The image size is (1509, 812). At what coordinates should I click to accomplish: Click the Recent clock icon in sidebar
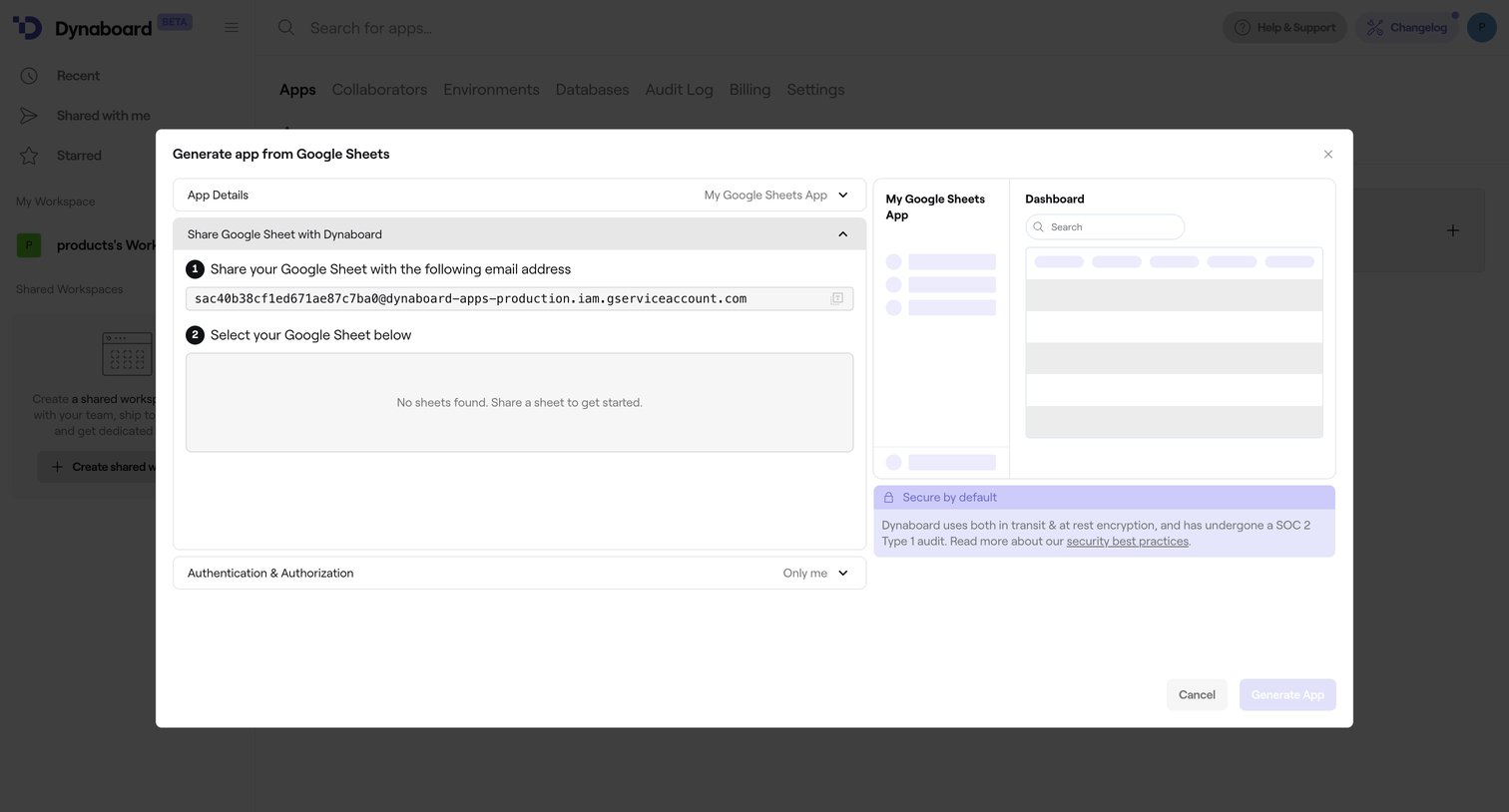click(x=29, y=76)
